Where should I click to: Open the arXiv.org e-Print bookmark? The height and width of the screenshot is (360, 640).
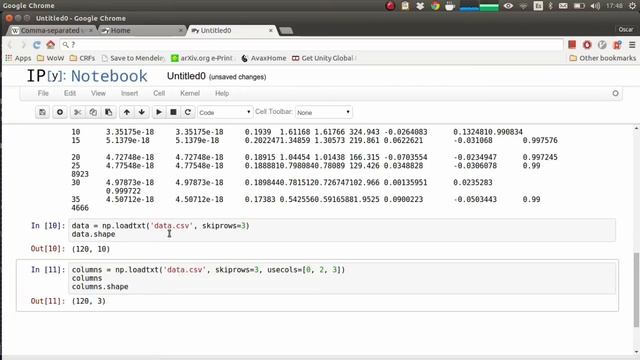202,58
